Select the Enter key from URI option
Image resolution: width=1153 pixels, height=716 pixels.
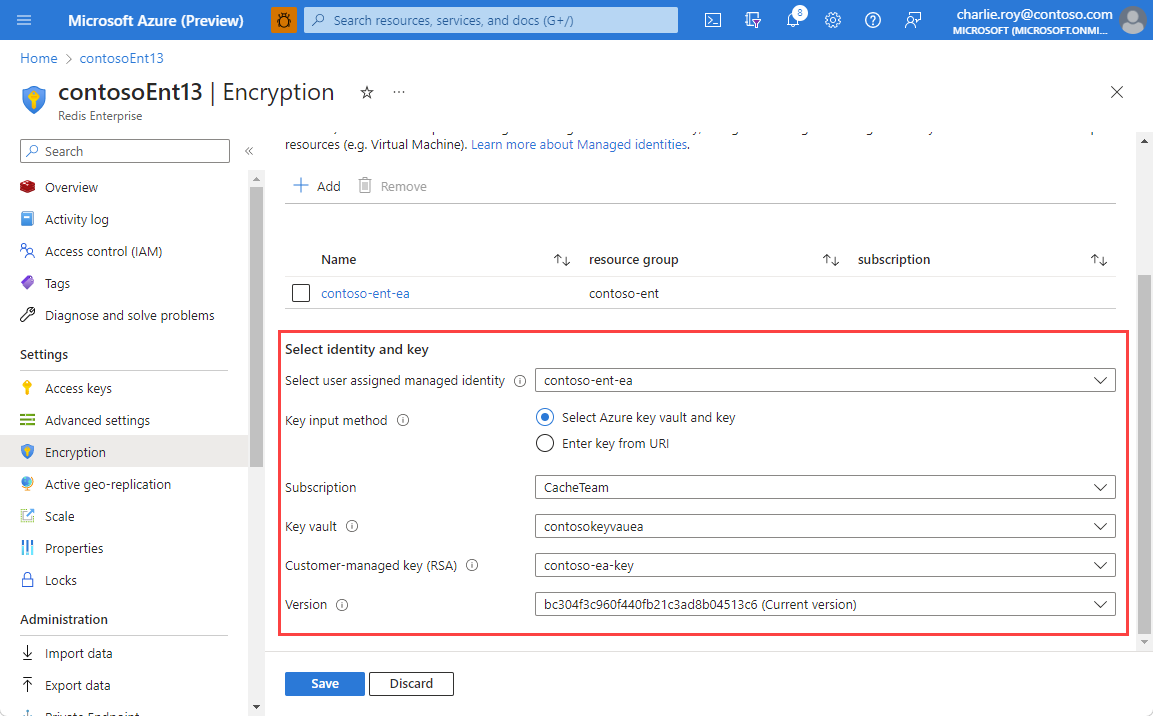pos(545,443)
